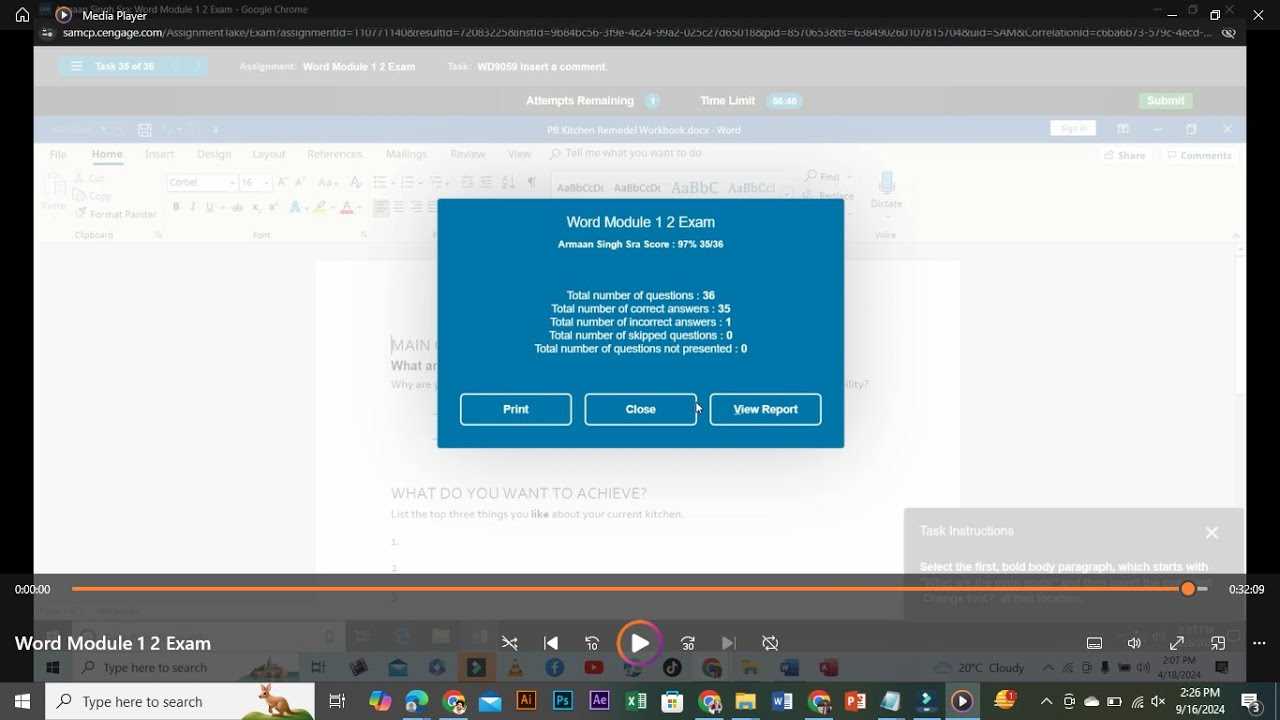Click Close in exam score dialog
This screenshot has width=1280, height=720.
[640, 409]
